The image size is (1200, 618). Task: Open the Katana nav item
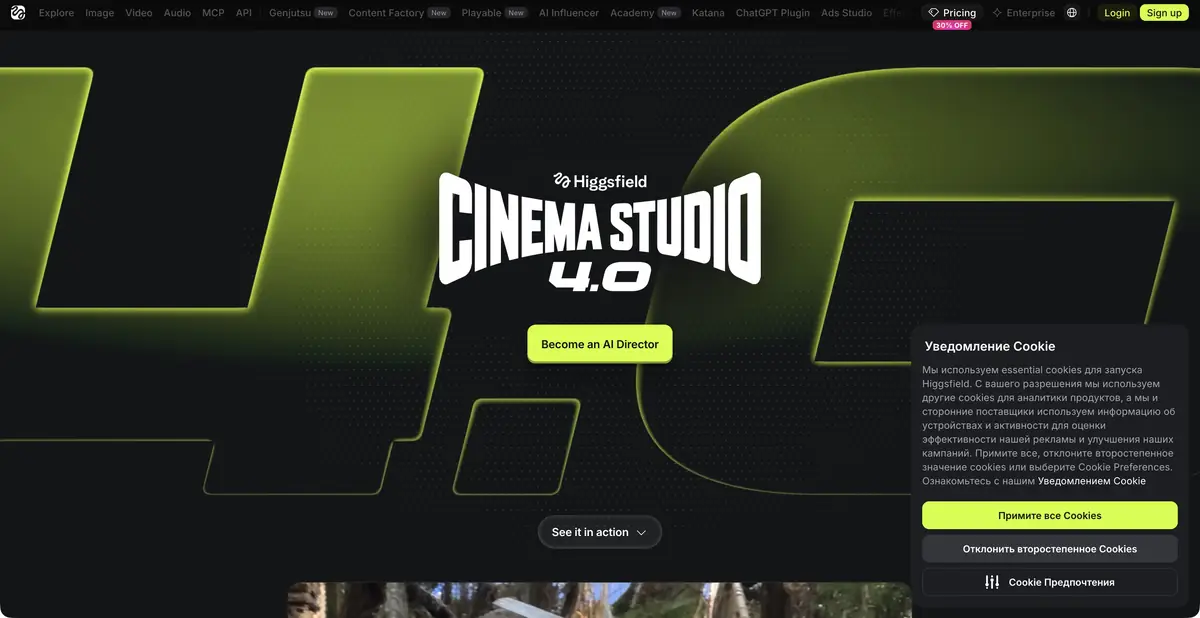(x=708, y=13)
